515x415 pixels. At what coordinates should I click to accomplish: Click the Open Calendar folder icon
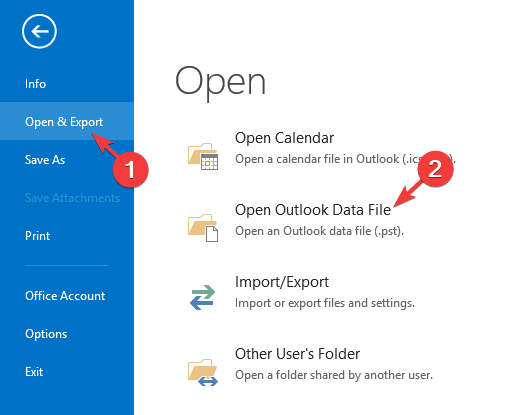(x=203, y=156)
